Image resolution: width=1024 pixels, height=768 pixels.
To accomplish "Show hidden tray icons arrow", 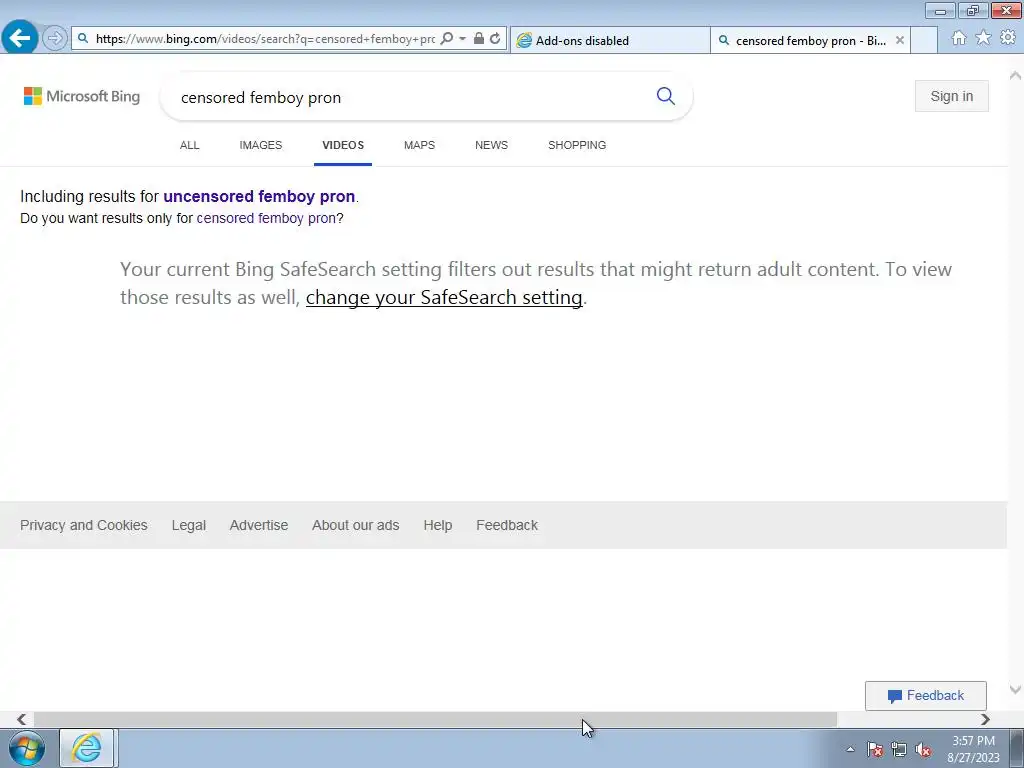I will tap(850, 749).
